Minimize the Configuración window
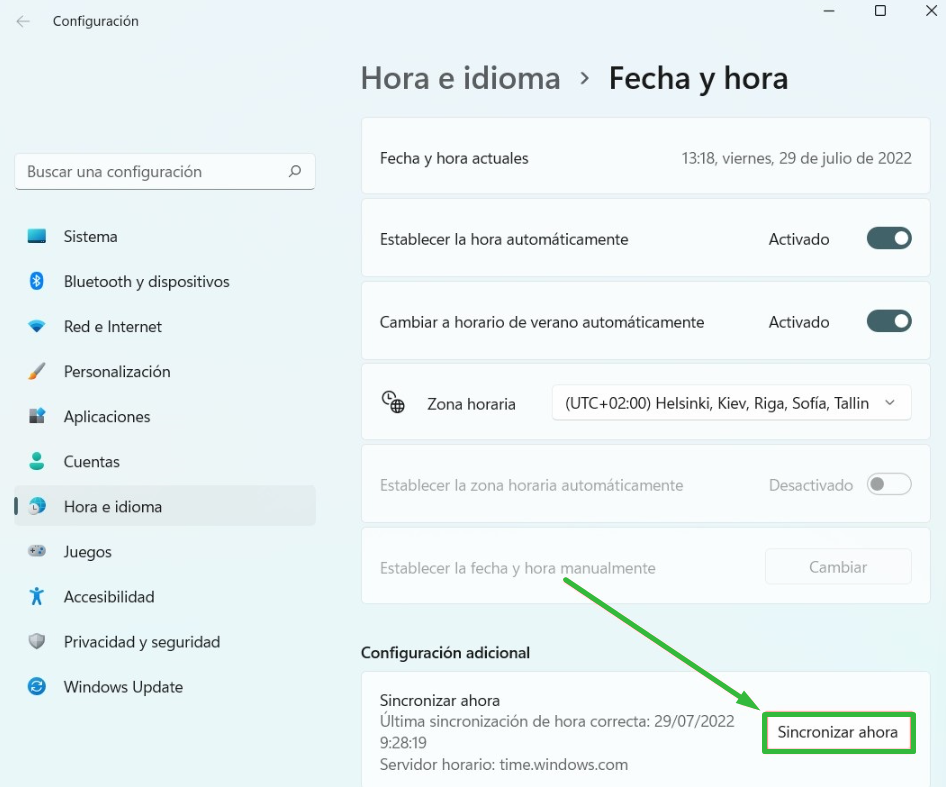The width and height of the screenshot is (946, 787). pyautogui.click(x=830, y=11)
